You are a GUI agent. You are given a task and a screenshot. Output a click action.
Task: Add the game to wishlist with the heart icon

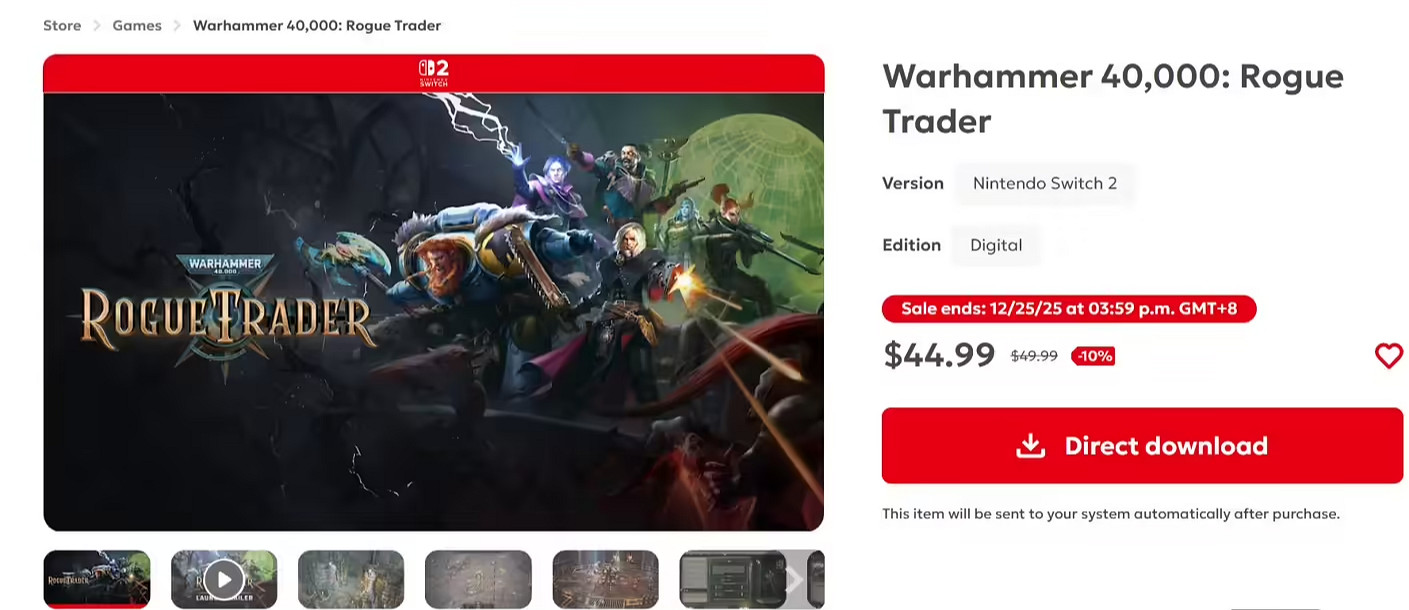point(1389,355)
